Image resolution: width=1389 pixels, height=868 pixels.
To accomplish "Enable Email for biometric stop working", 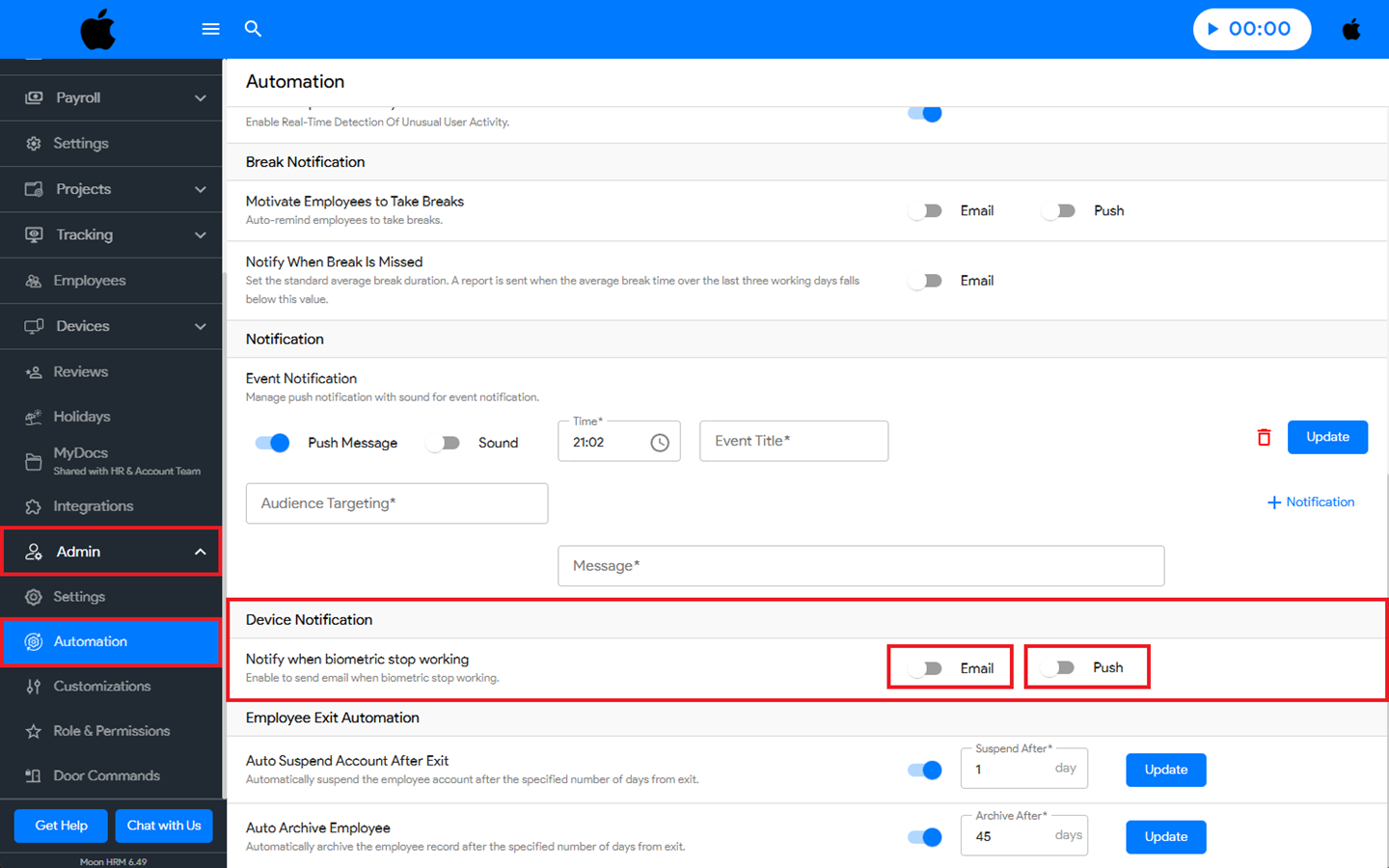I will point(926,668).
